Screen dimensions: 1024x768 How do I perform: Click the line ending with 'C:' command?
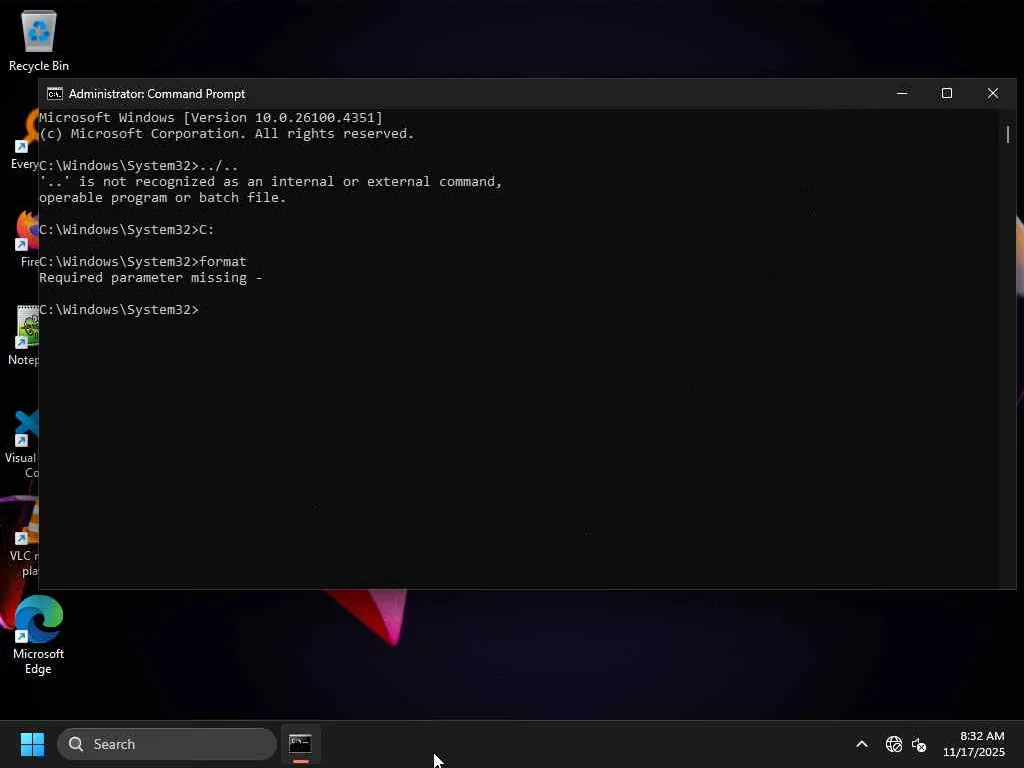click(x=127, y=229)
